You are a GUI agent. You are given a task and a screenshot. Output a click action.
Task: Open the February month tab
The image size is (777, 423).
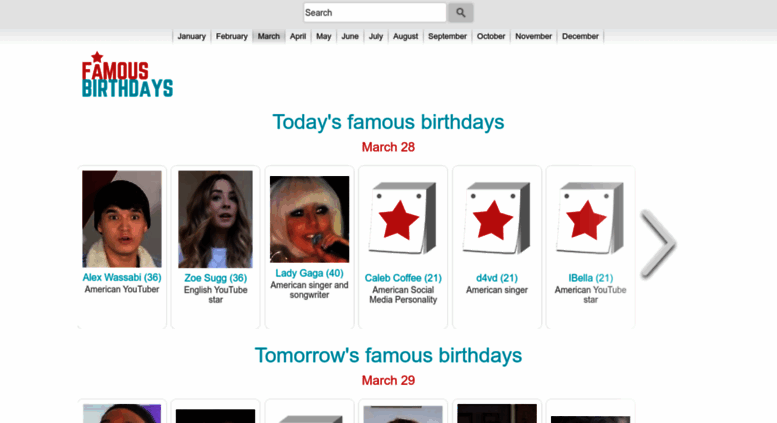click(231, 36)
